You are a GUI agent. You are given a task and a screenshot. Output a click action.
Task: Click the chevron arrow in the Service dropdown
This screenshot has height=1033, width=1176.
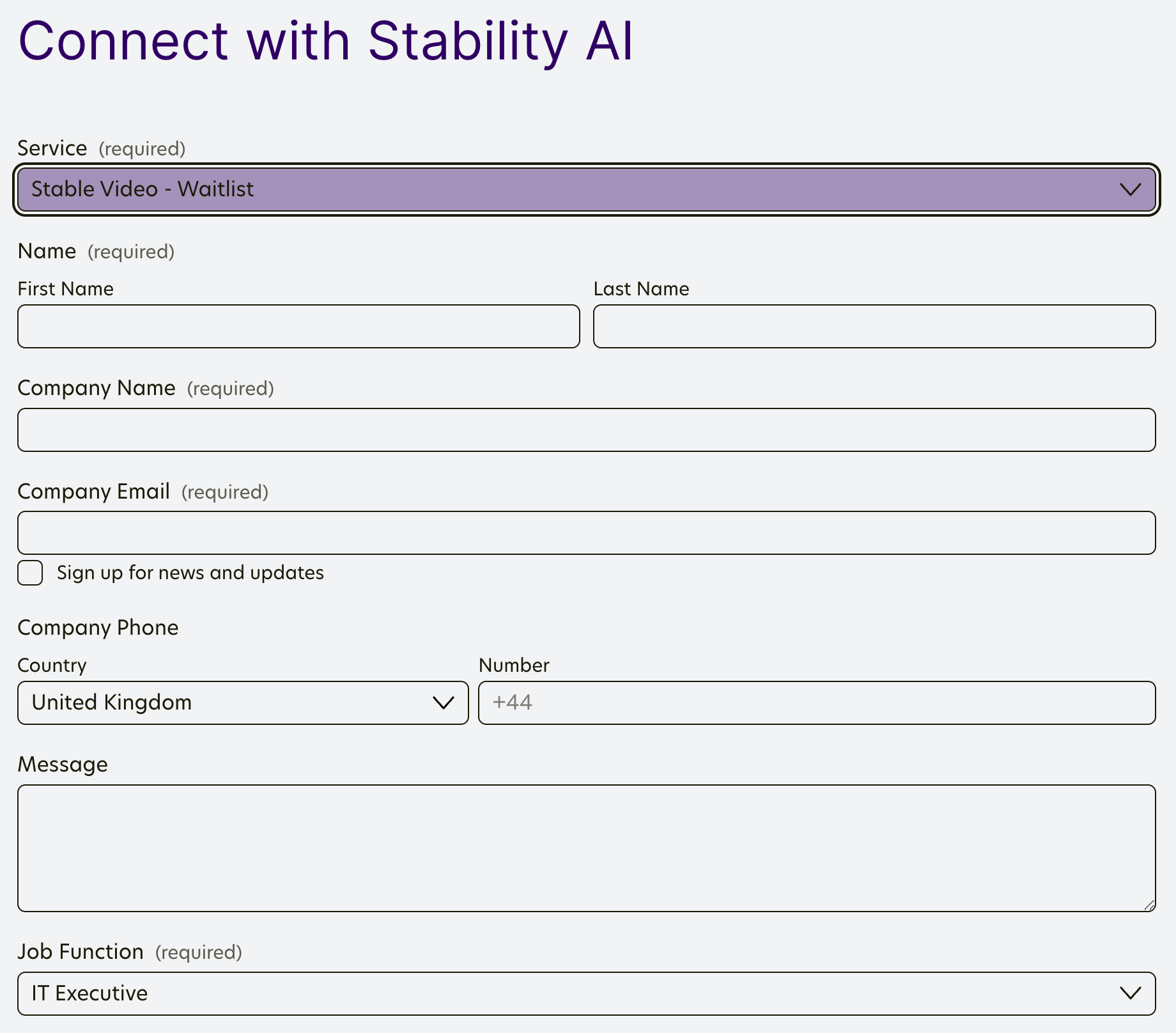pyautogui.click(x=1130, y=189)
